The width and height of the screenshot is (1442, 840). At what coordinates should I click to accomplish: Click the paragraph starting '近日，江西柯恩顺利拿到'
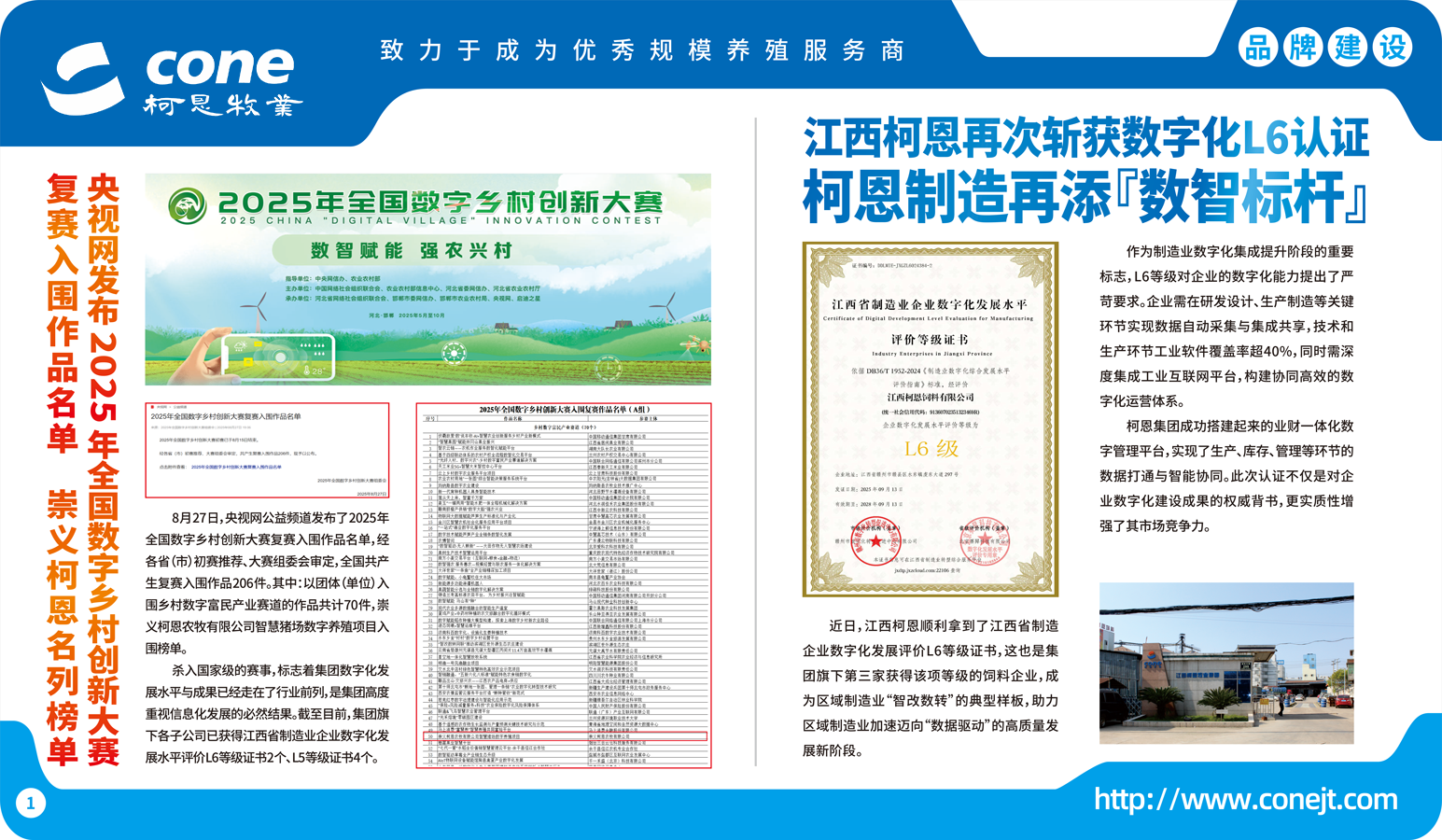point(931,688)
